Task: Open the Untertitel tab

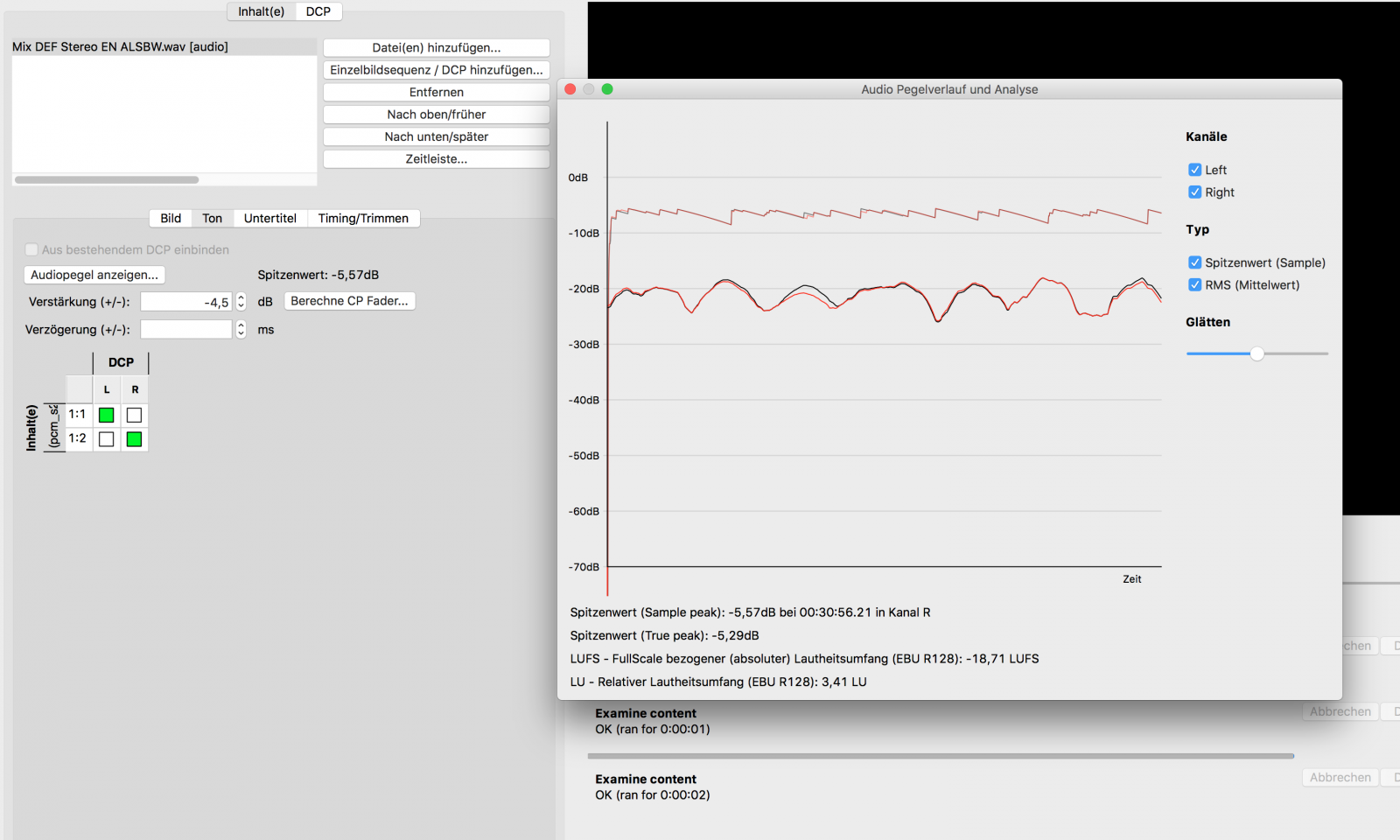Action: (270, 219)
